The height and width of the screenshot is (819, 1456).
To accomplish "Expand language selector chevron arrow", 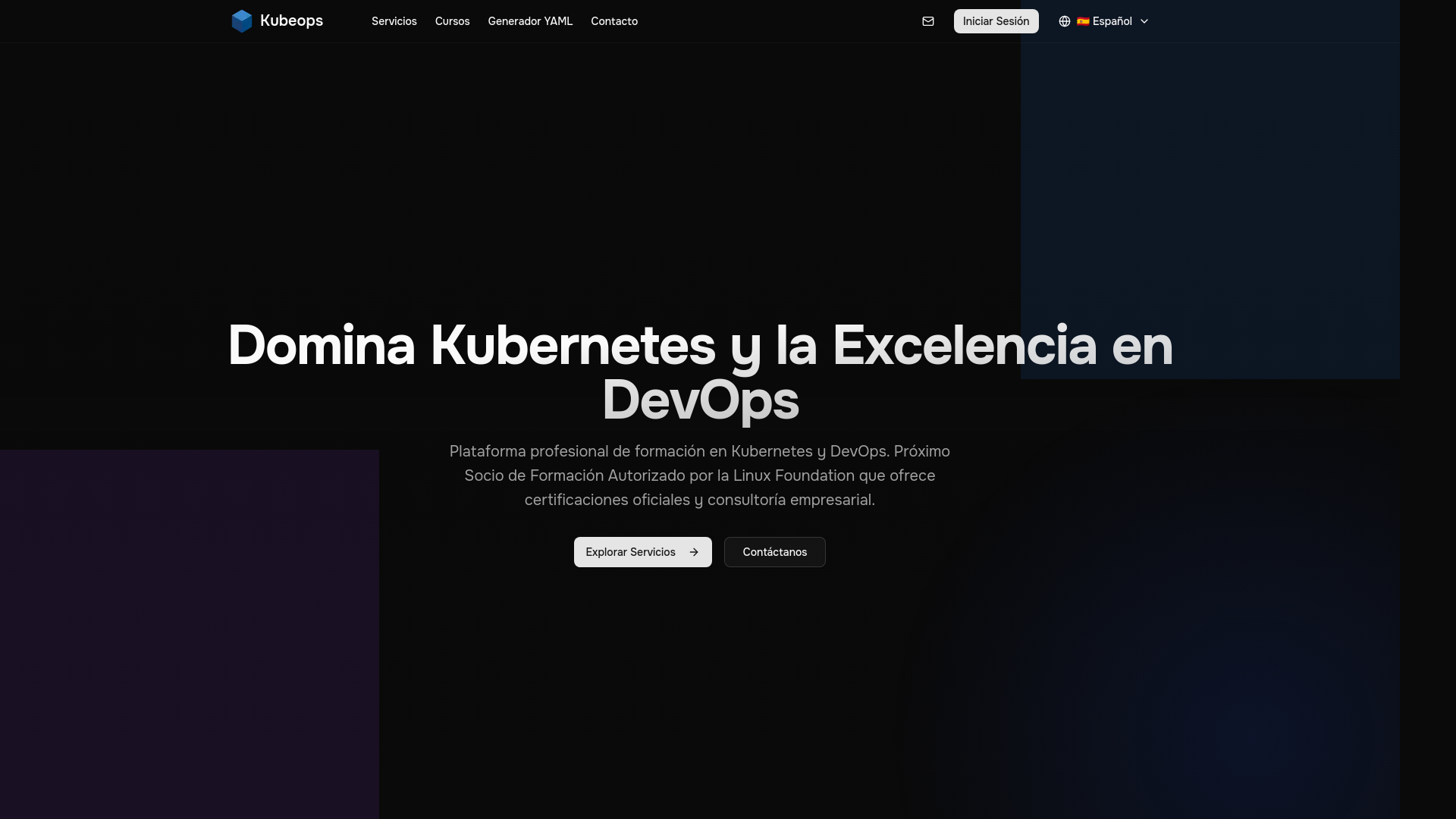I will 1144,21.
